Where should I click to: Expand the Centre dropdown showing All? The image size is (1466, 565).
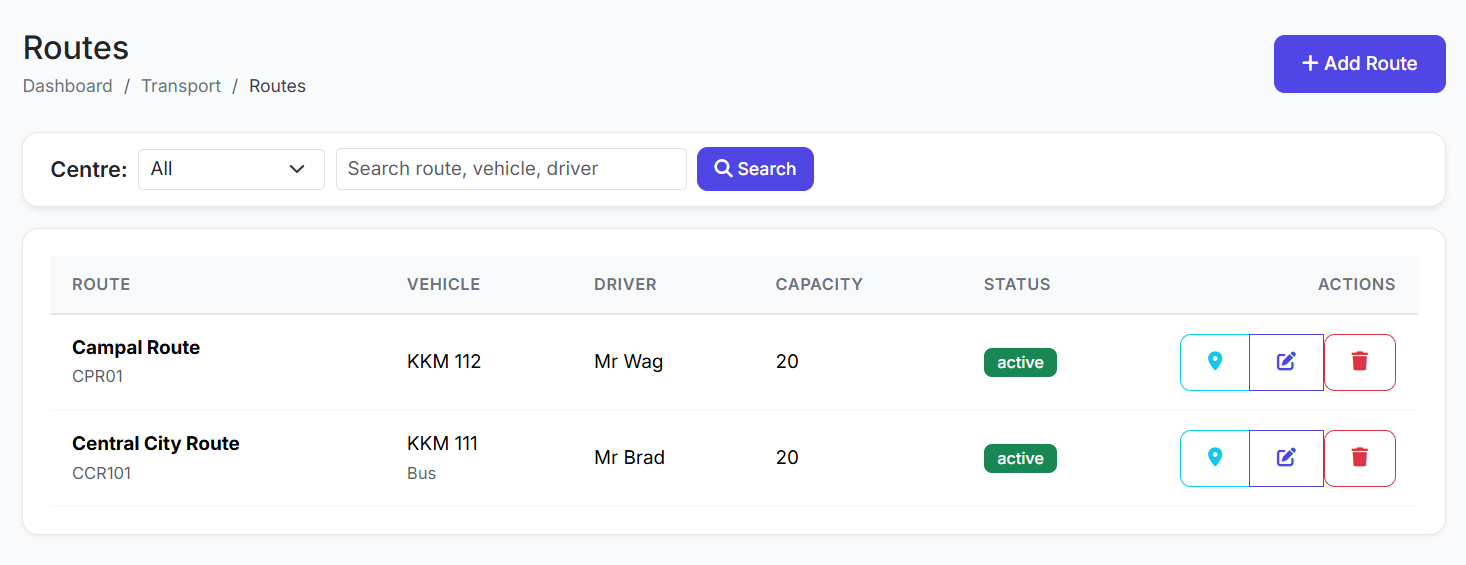[x=231, y=169]
